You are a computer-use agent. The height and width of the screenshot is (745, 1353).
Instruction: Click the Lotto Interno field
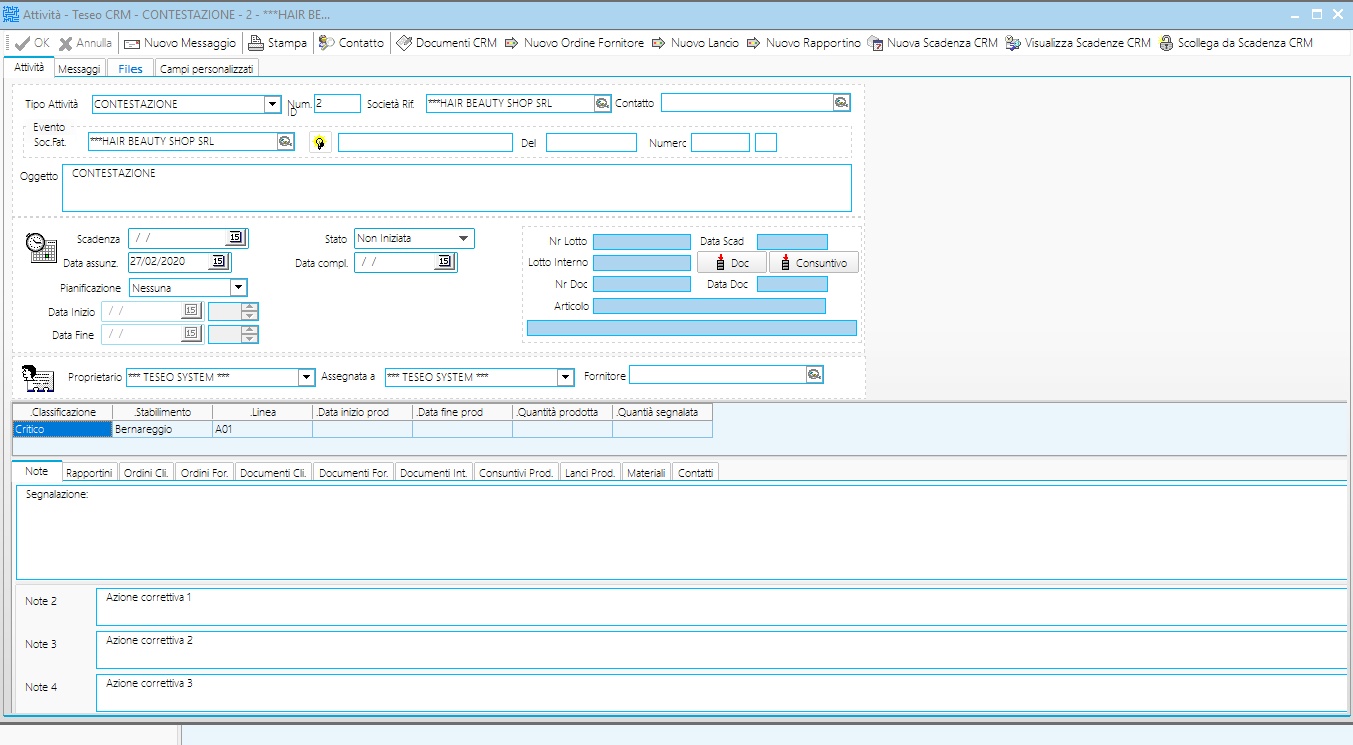click(642, 263)
